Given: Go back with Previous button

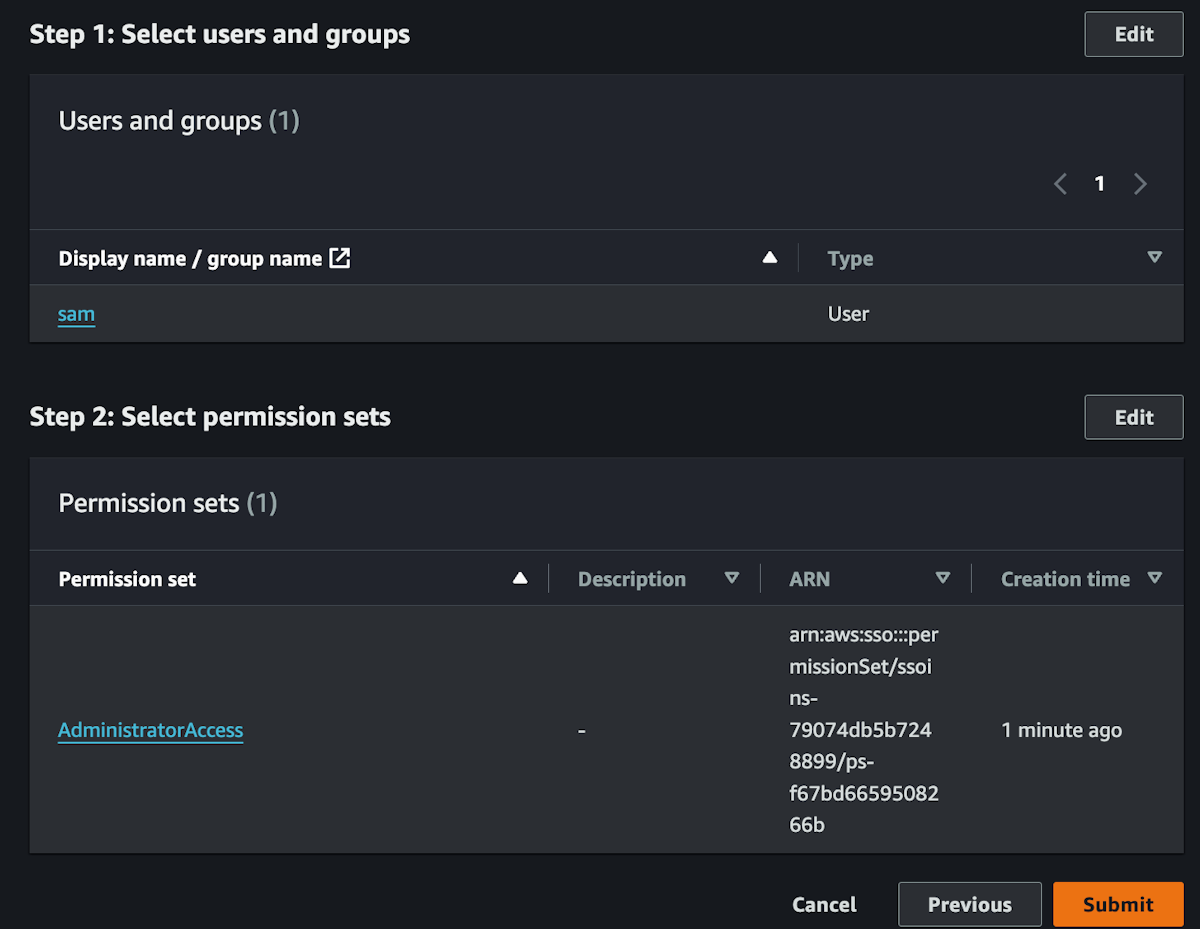Looking at the screenshot, I should pyautogui.click(x=970, y=904).
